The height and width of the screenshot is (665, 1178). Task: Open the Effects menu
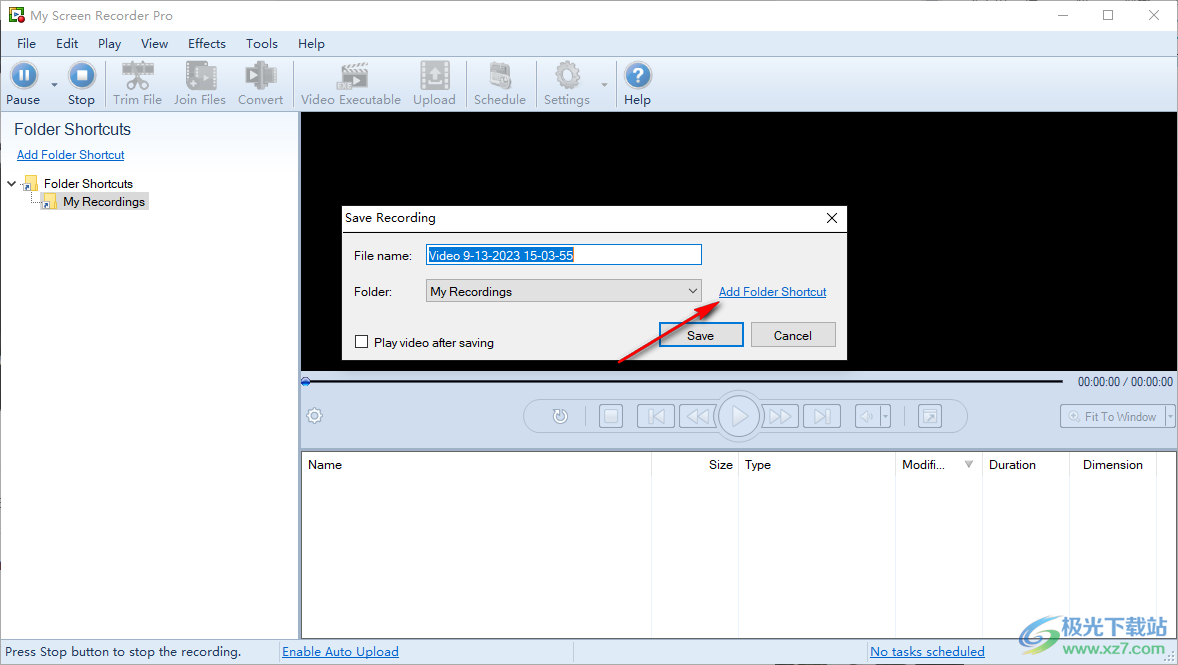click(x=206, y=43)
